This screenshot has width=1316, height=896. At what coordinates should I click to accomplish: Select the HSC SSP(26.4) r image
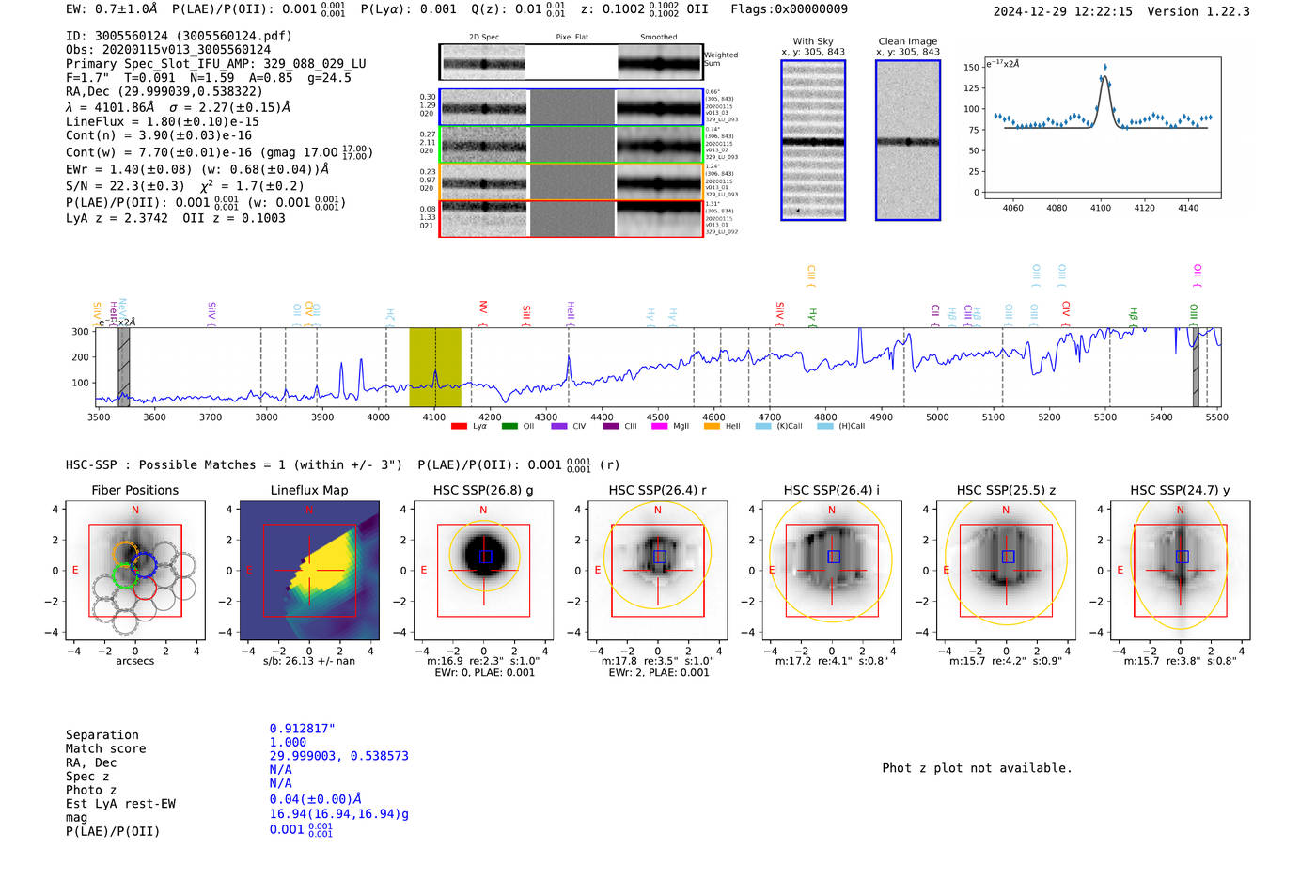point(658,571)
